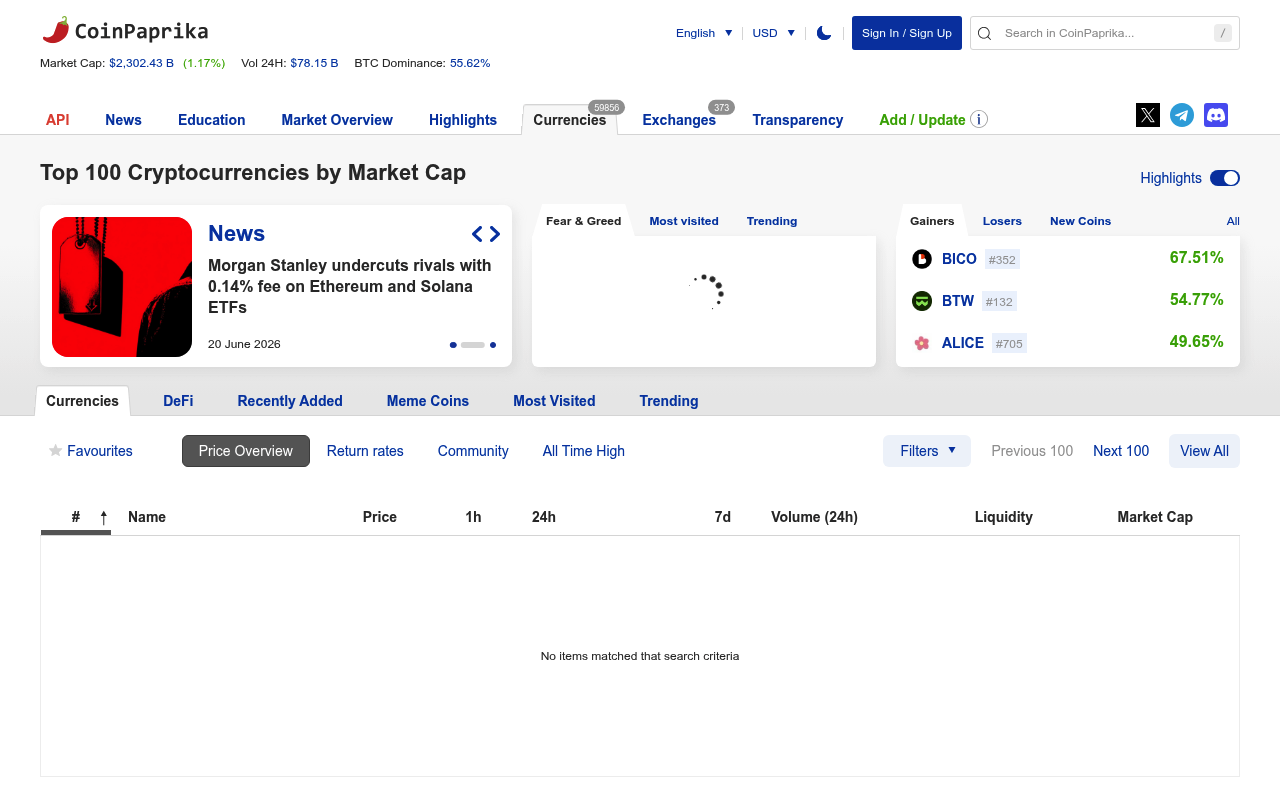
Task: Sort by the Price column header
Action: tap(380, 517)
